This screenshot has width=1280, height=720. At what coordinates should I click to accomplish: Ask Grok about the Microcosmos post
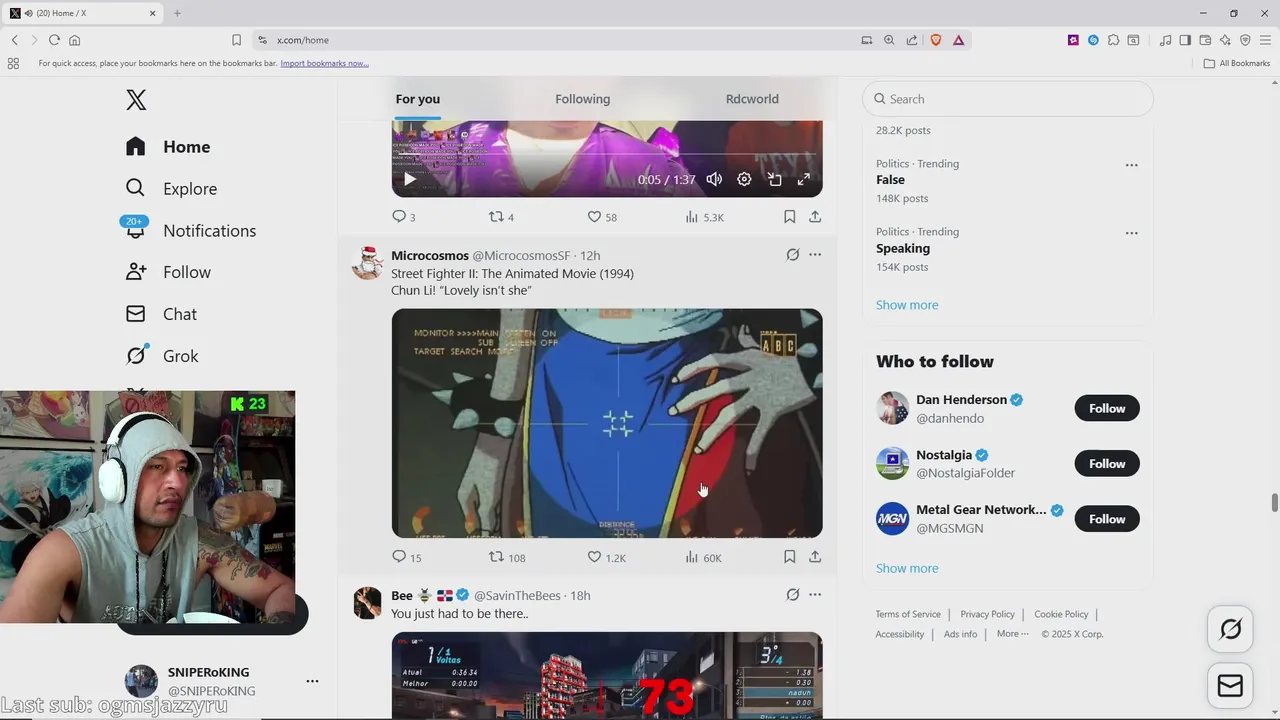[x=792, y=255]
